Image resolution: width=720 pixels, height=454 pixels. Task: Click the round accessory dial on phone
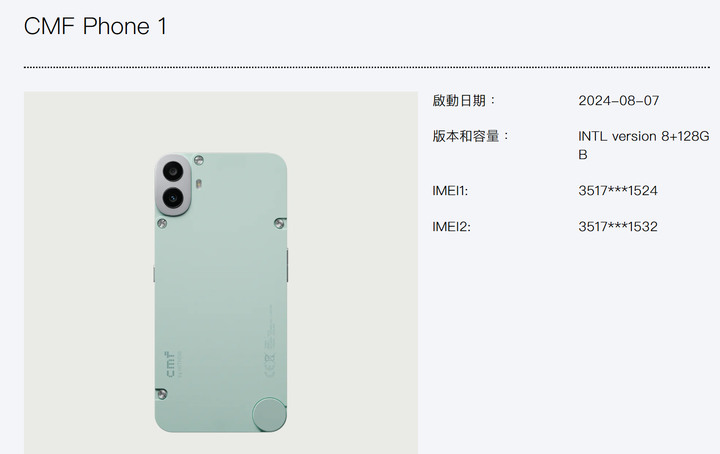coord(269,415)
